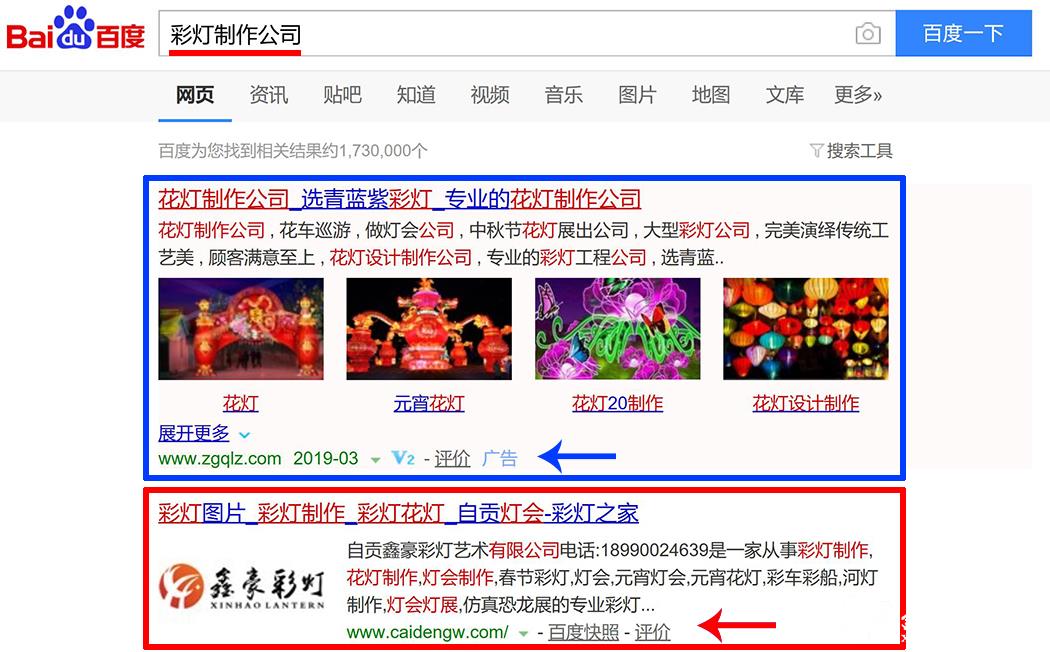Click the www.zgqlz.com URL

click(x=220, y=459)
